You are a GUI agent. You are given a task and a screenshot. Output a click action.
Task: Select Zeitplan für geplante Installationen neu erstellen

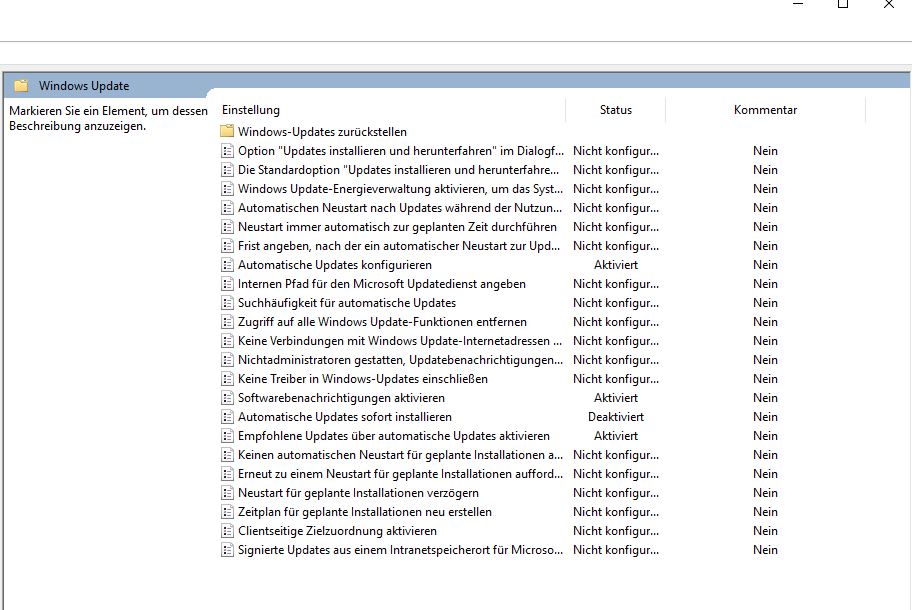tap(365, 512)
